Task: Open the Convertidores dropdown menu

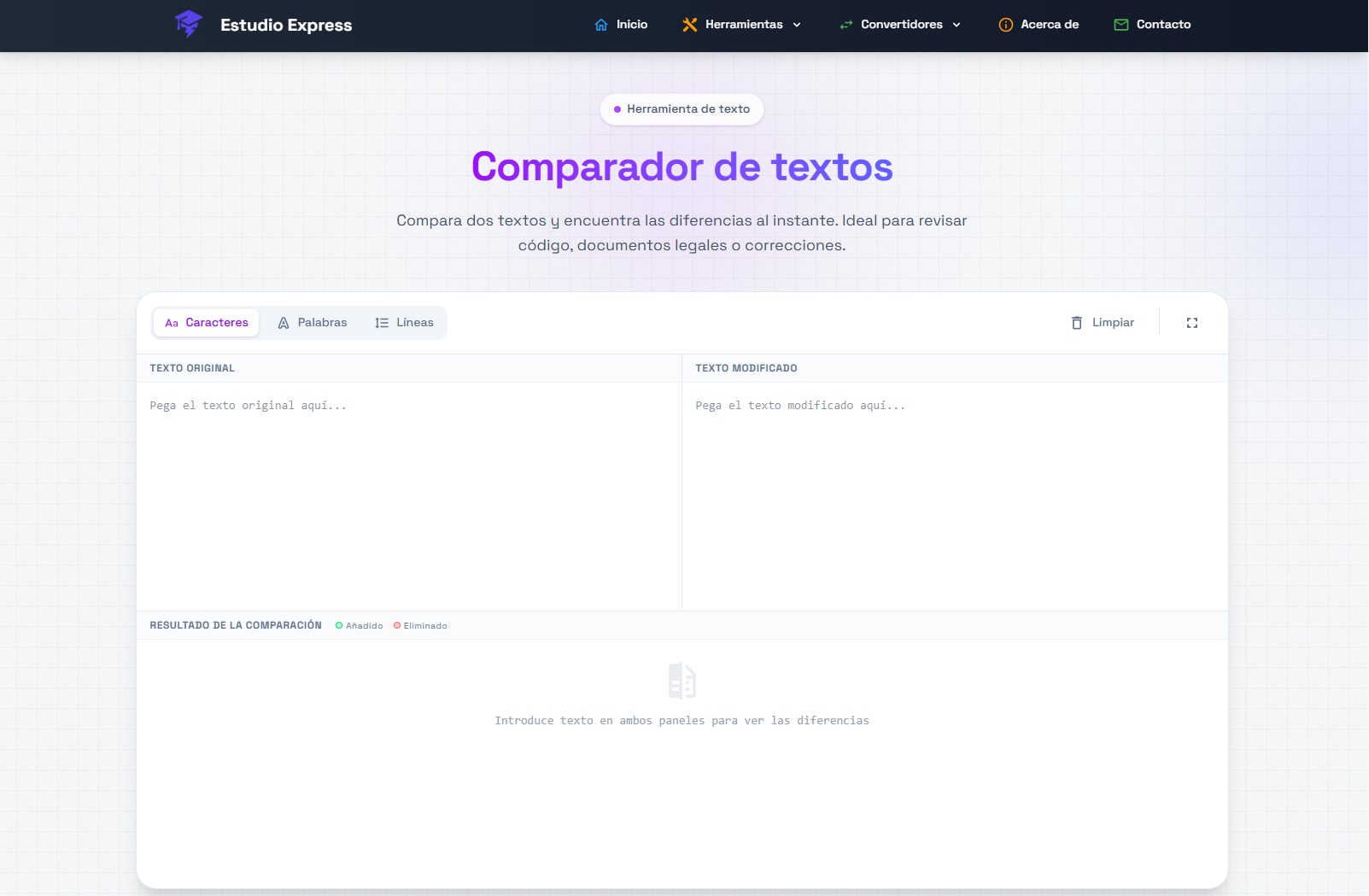Action: pos(901,25)
